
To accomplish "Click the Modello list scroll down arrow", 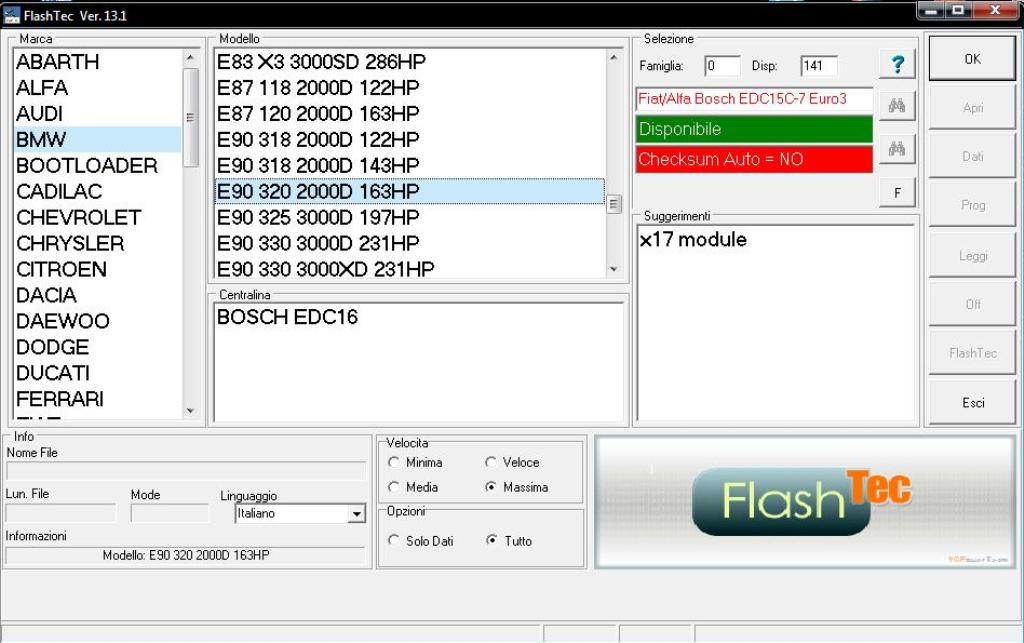I will (x=613, y=269).
